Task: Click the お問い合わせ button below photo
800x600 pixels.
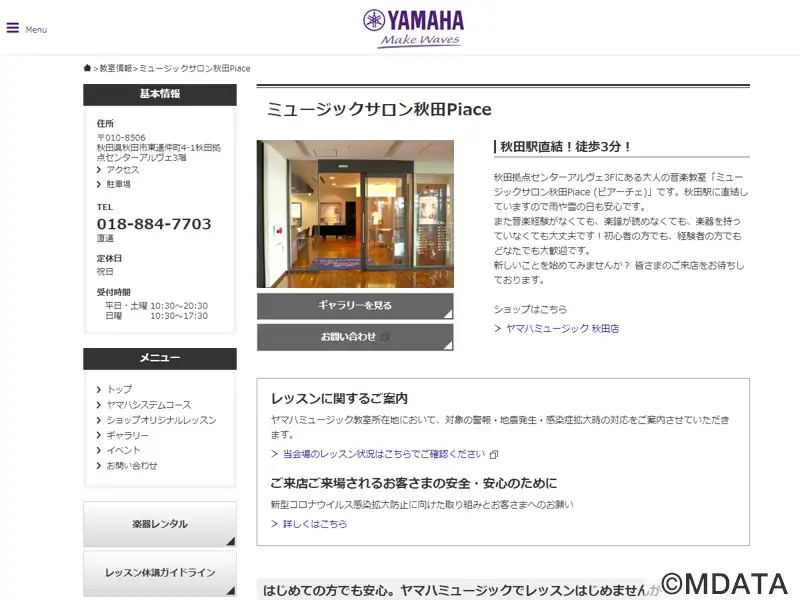Action: [355, 337]
